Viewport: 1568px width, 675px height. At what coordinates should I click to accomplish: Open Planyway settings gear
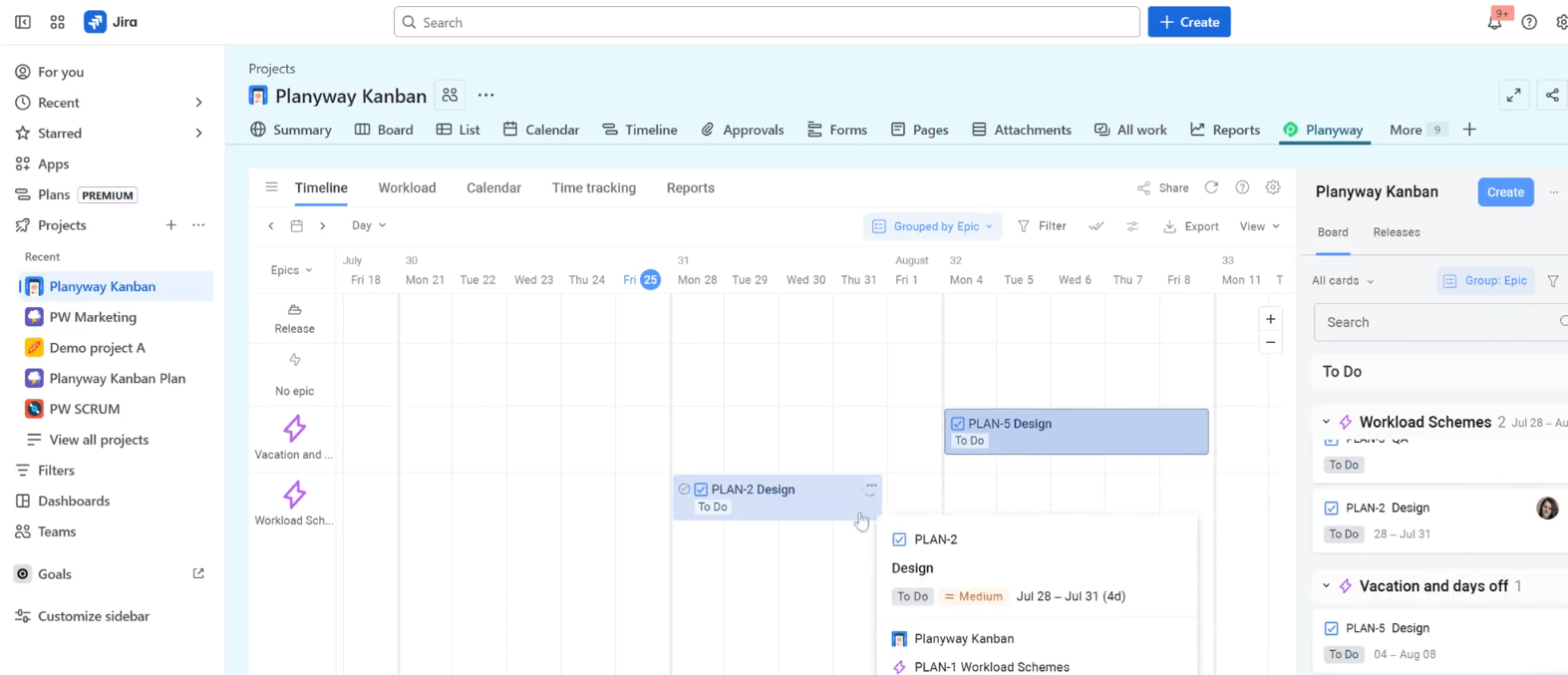point(1273,187)
